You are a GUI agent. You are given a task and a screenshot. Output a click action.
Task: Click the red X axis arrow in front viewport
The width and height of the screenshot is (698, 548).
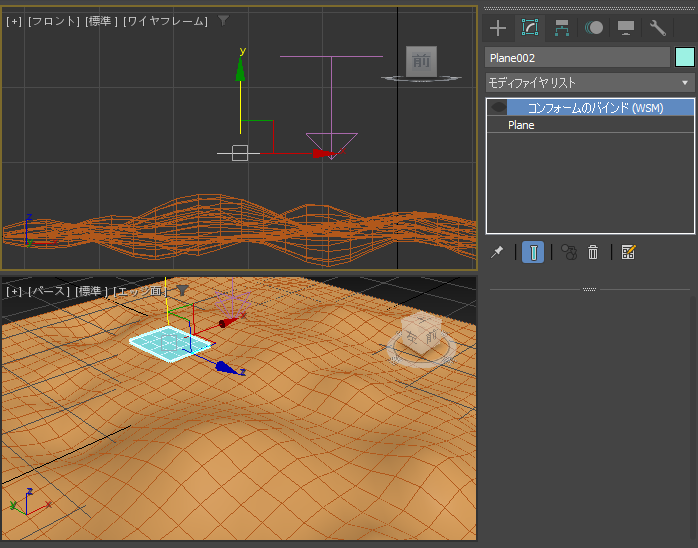pyautogui.click(x=325, y=154)
